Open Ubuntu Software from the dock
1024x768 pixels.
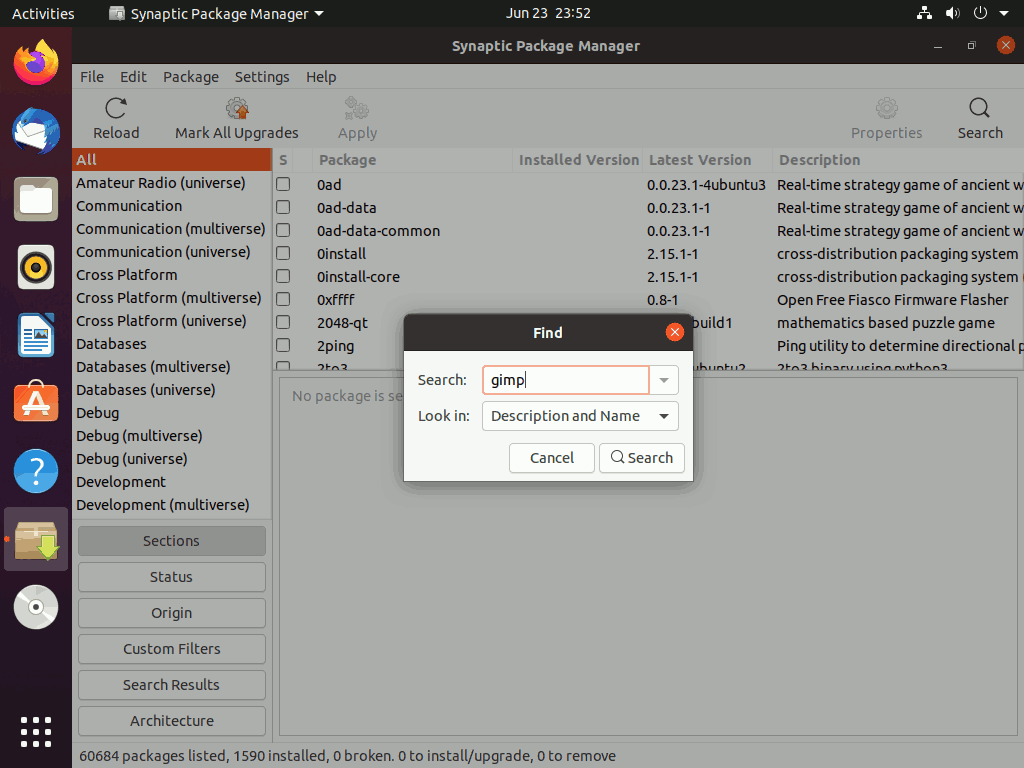(x=36, y=403)
